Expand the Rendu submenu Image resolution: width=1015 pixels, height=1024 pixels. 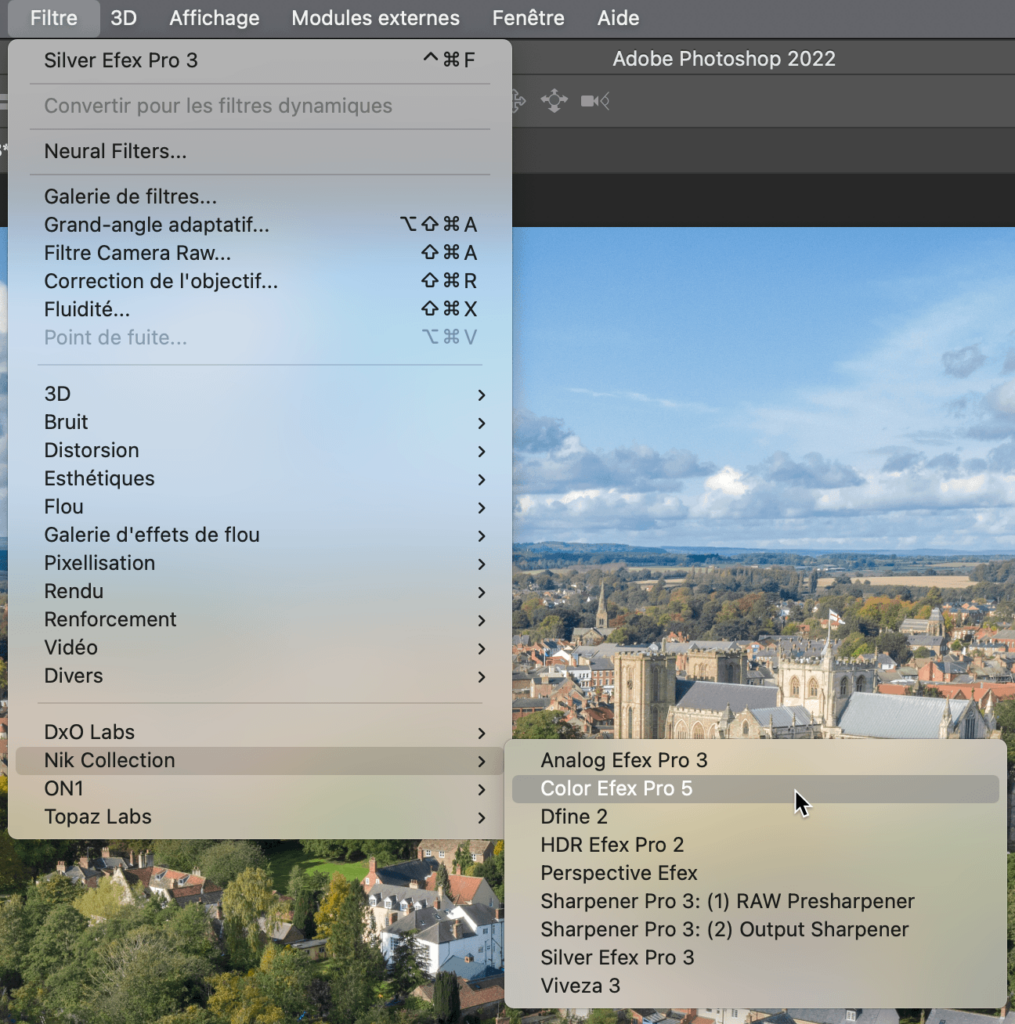[x=259, y=591]
